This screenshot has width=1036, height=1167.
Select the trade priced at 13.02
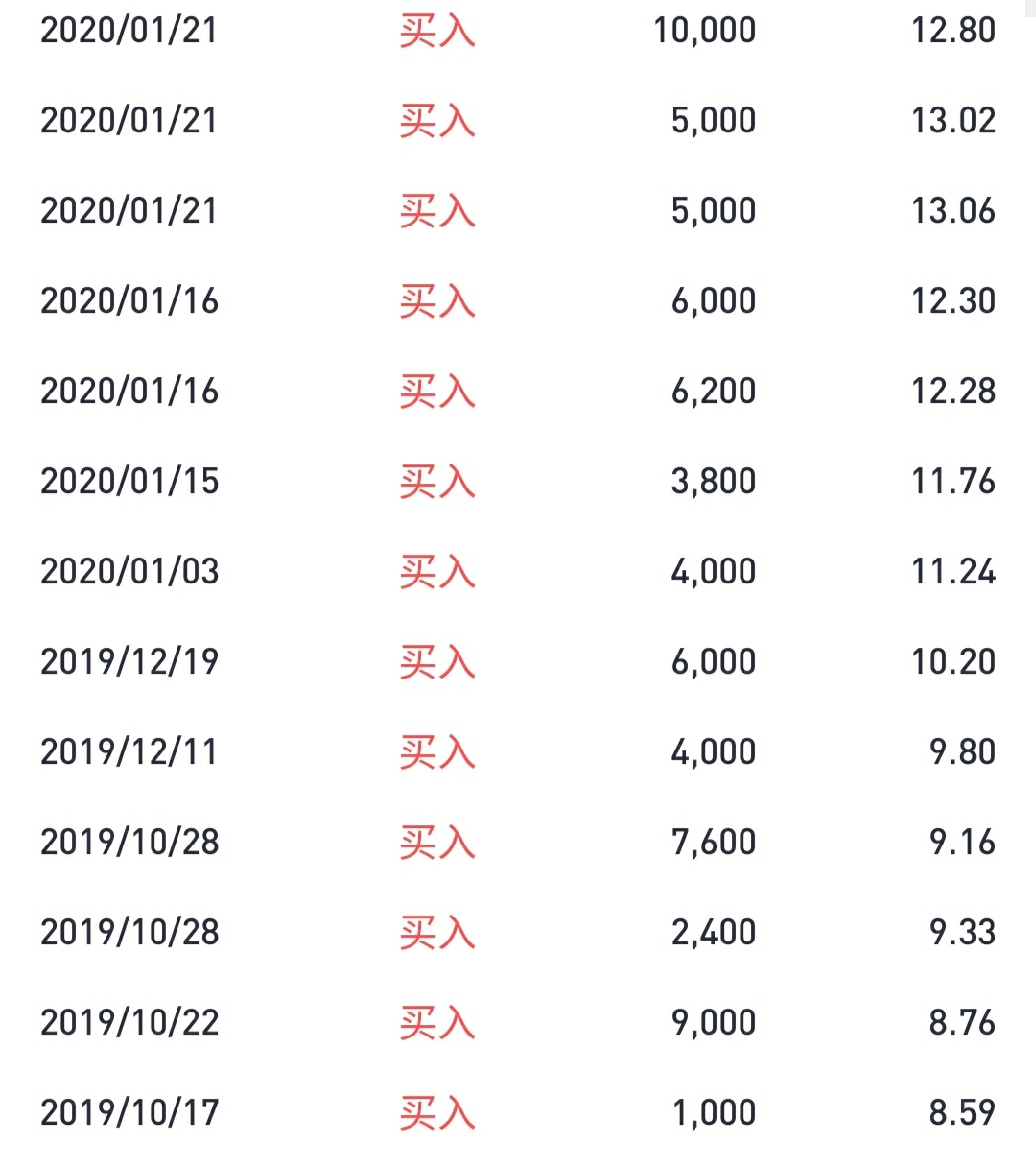point(518,121)
